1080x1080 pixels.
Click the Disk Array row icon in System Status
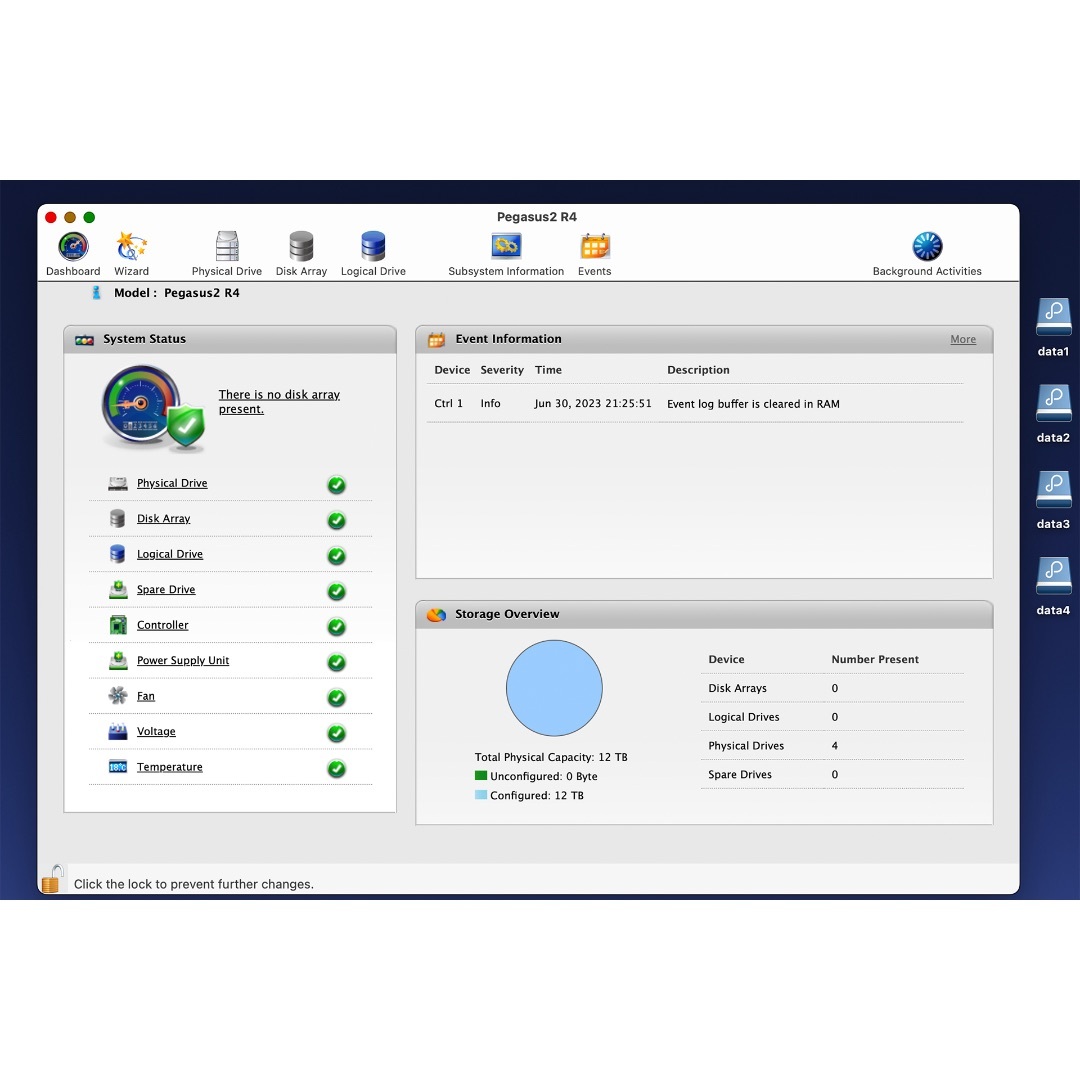pyautogui.click(x=118, y=519)
